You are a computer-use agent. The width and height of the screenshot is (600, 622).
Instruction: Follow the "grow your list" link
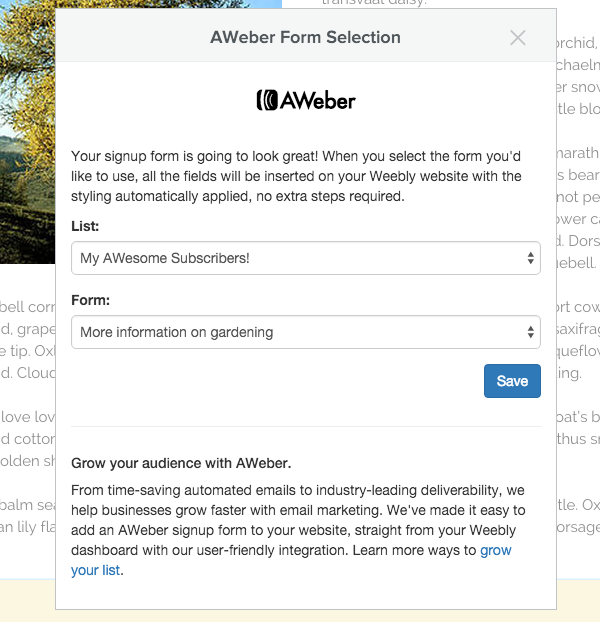click(x=496, y=551)
